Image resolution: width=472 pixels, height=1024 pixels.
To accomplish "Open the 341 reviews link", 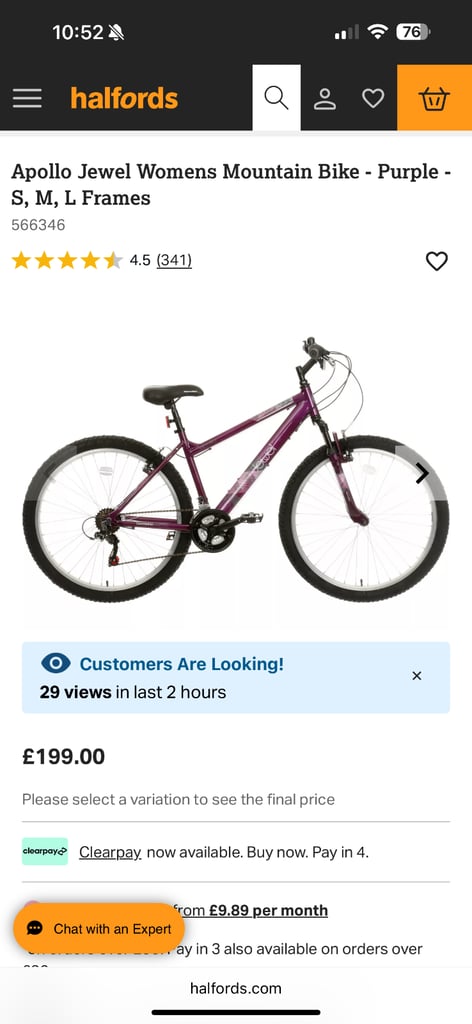I will (174, 261).
